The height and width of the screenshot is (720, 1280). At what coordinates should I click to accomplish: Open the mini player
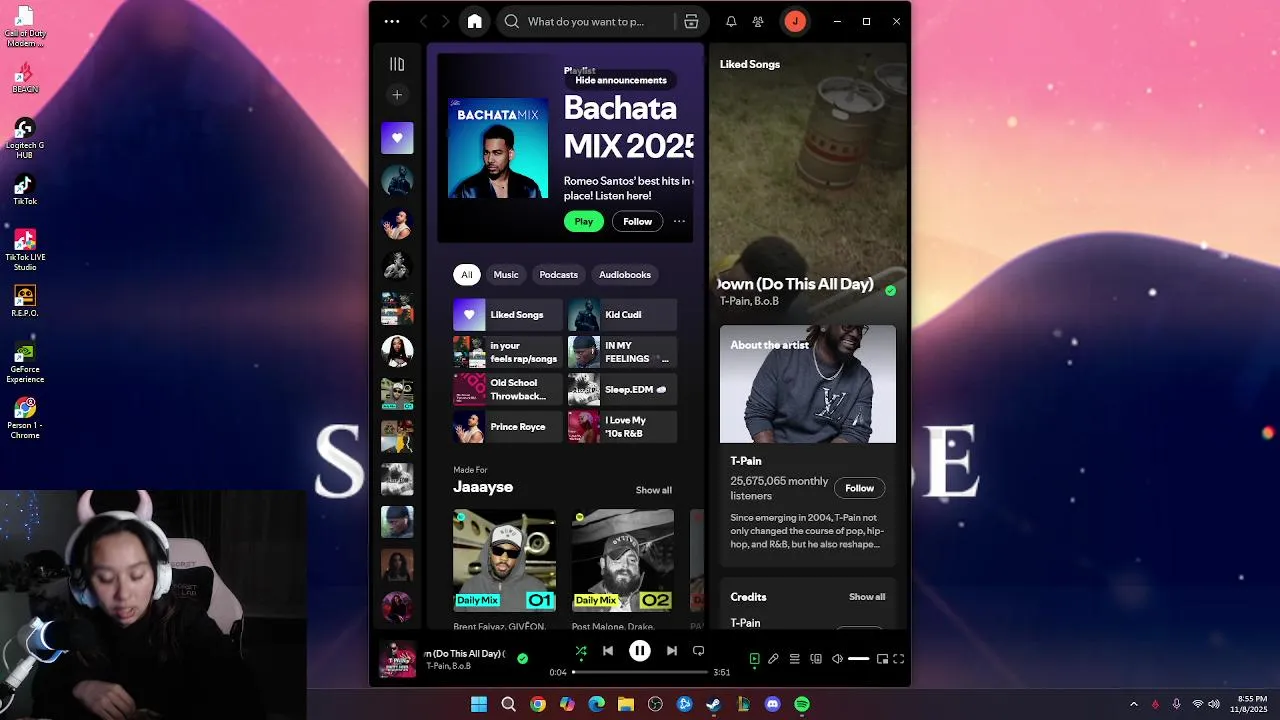pyautogui.click(x=882, y=659)
